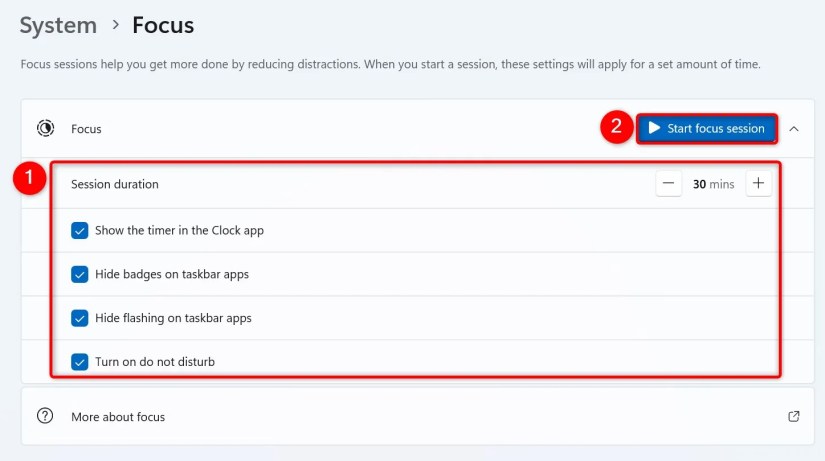Click the 30 mins duration value

click(713, 184)
